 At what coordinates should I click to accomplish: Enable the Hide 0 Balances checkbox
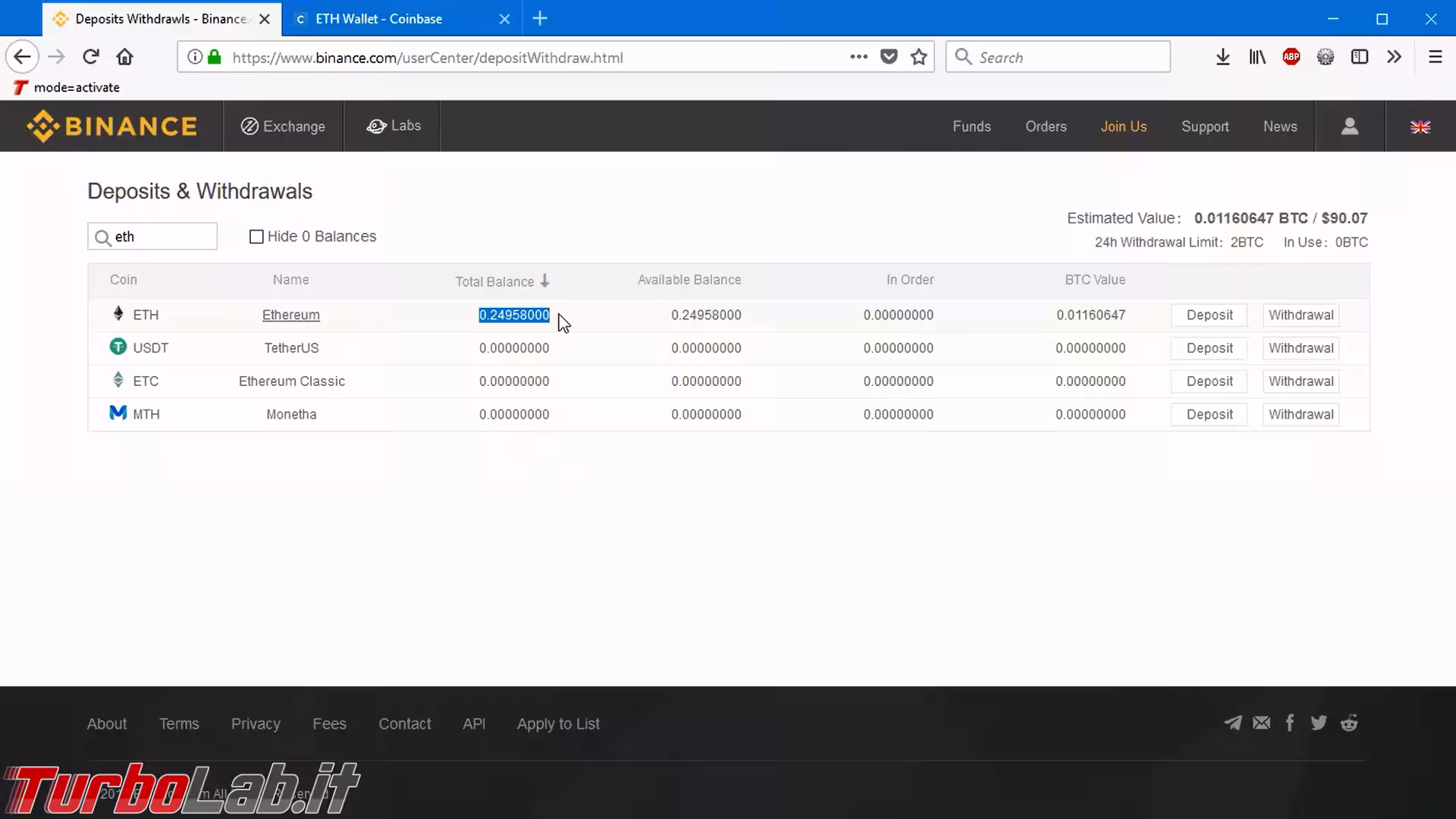click(256, 237)
